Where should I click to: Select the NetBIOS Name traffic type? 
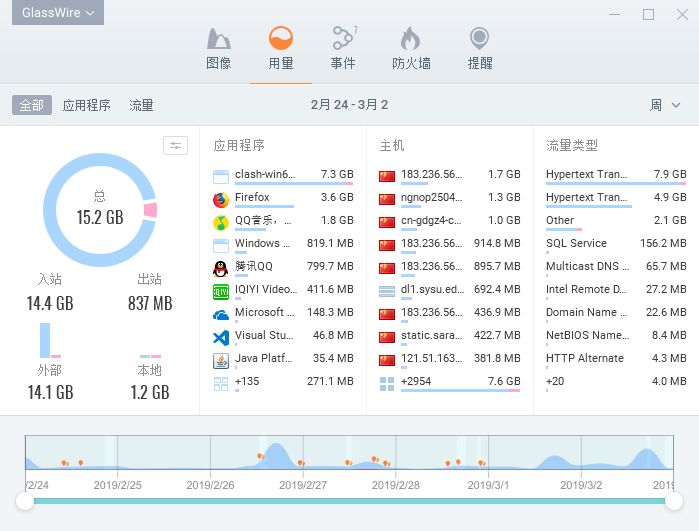click(x=616, y=338)
